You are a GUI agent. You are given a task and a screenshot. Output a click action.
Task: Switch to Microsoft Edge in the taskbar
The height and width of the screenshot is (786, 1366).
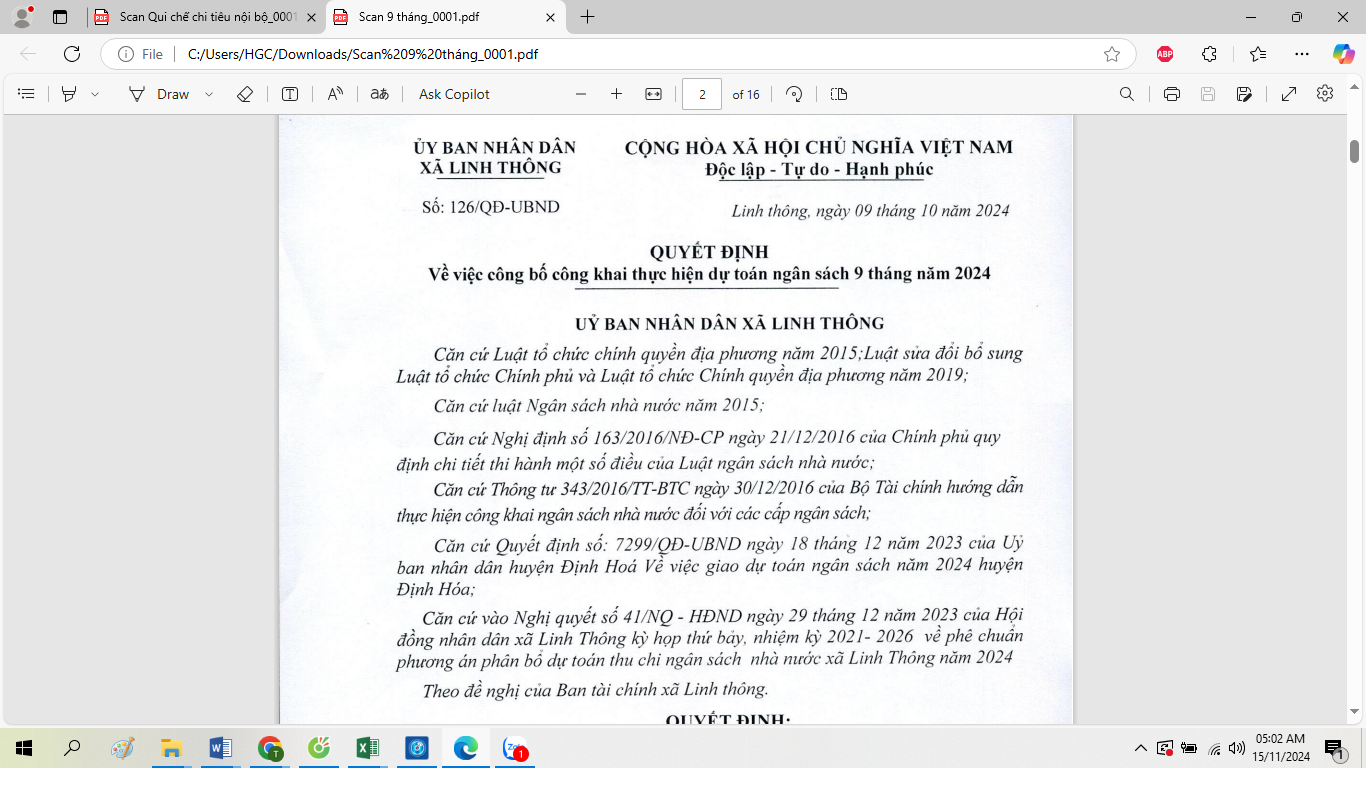[466, 747]
